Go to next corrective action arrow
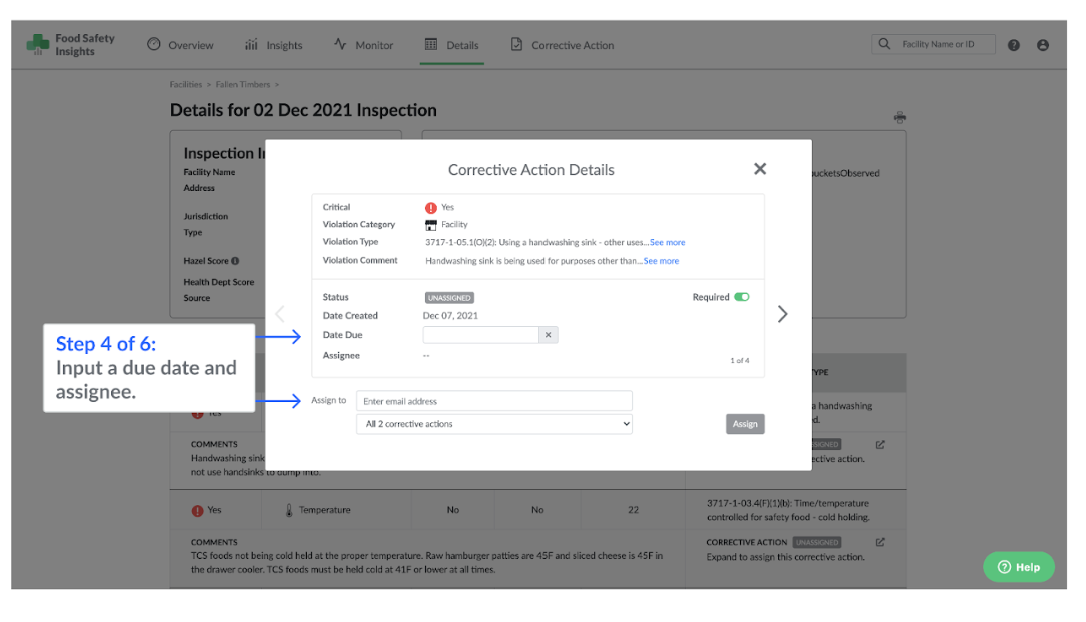Screen dimensions: 1086x622 (782, 314)
